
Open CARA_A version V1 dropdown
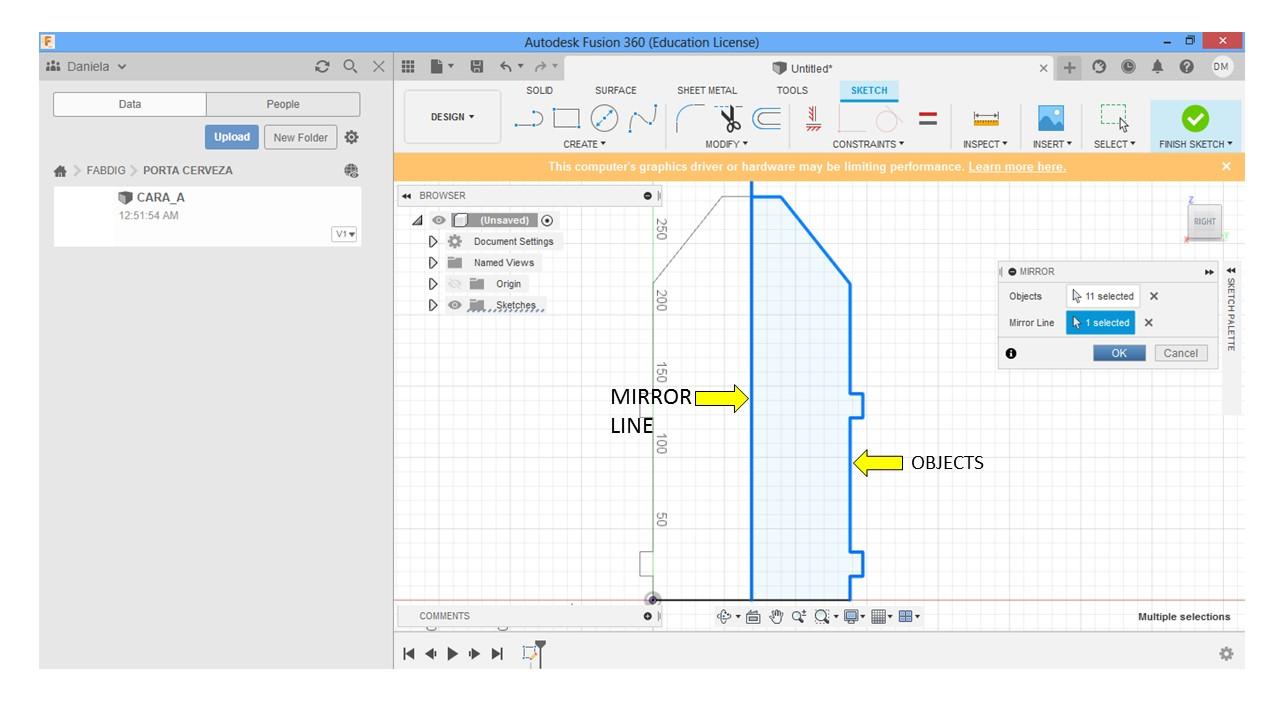click(345, 234)
